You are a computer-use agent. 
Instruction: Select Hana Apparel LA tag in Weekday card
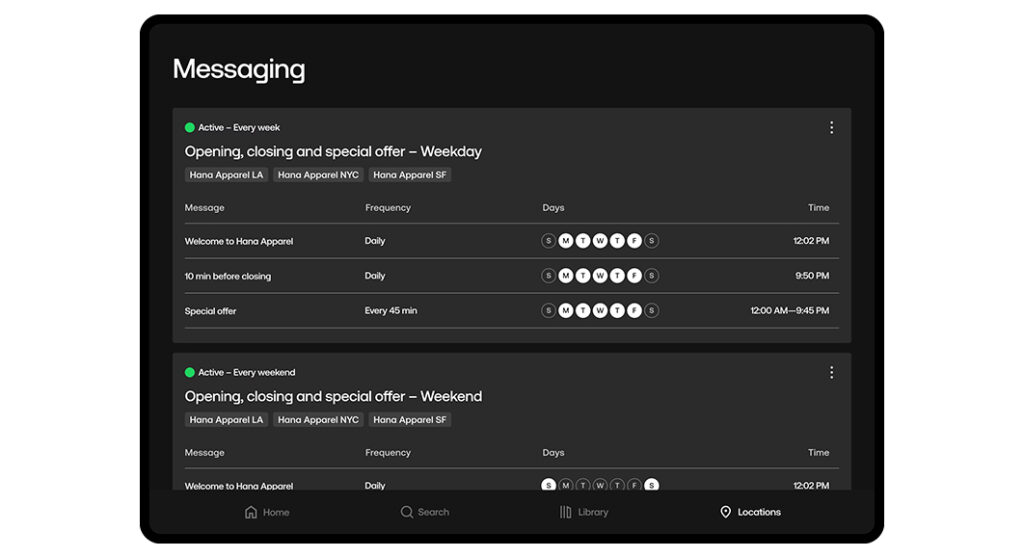point(226,175)
